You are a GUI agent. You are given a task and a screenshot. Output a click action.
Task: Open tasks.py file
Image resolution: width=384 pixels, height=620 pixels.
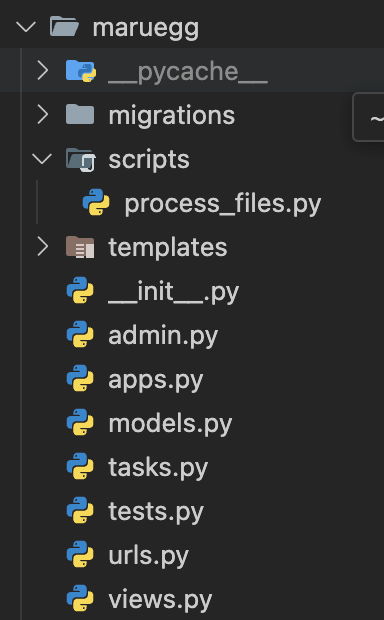point(158,468)
